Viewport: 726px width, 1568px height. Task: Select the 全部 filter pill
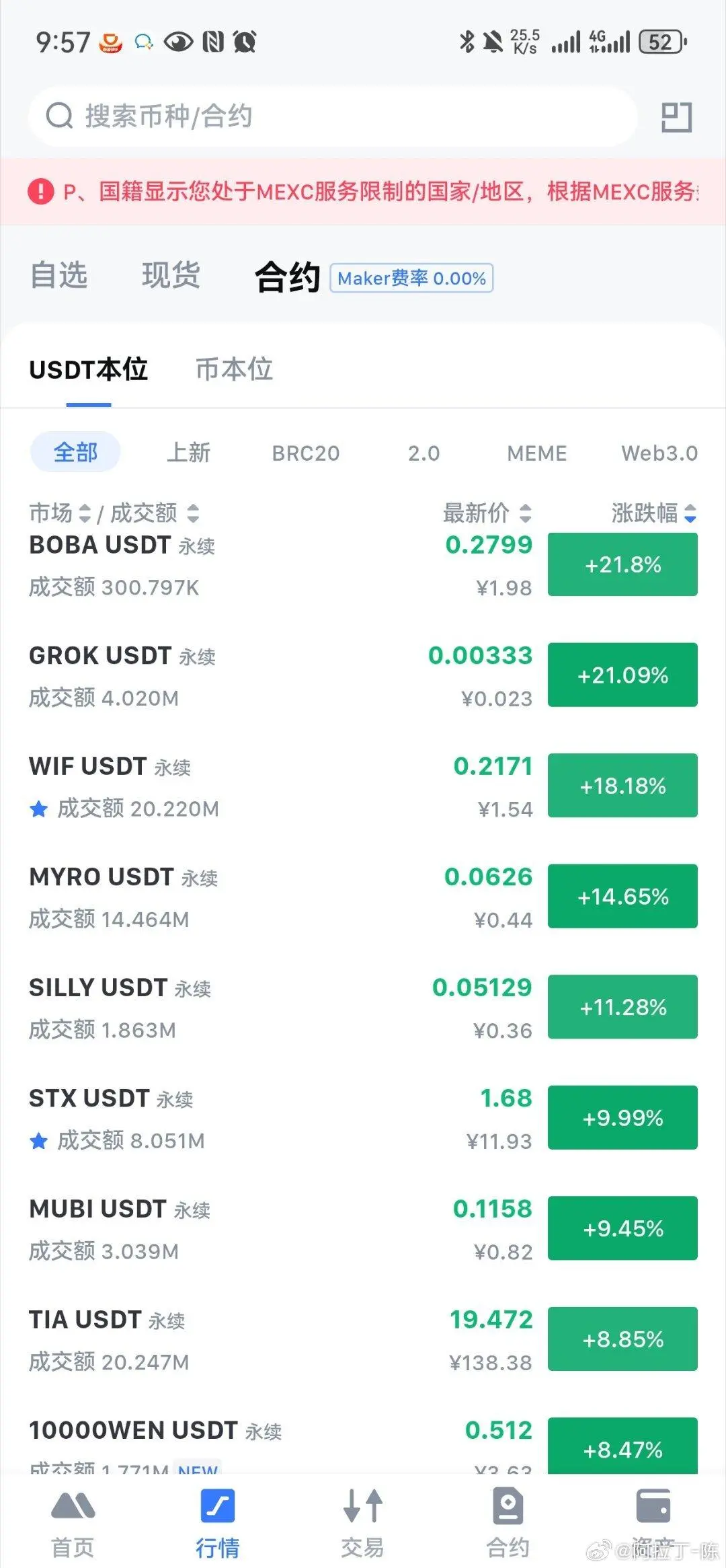click(75, 452)
